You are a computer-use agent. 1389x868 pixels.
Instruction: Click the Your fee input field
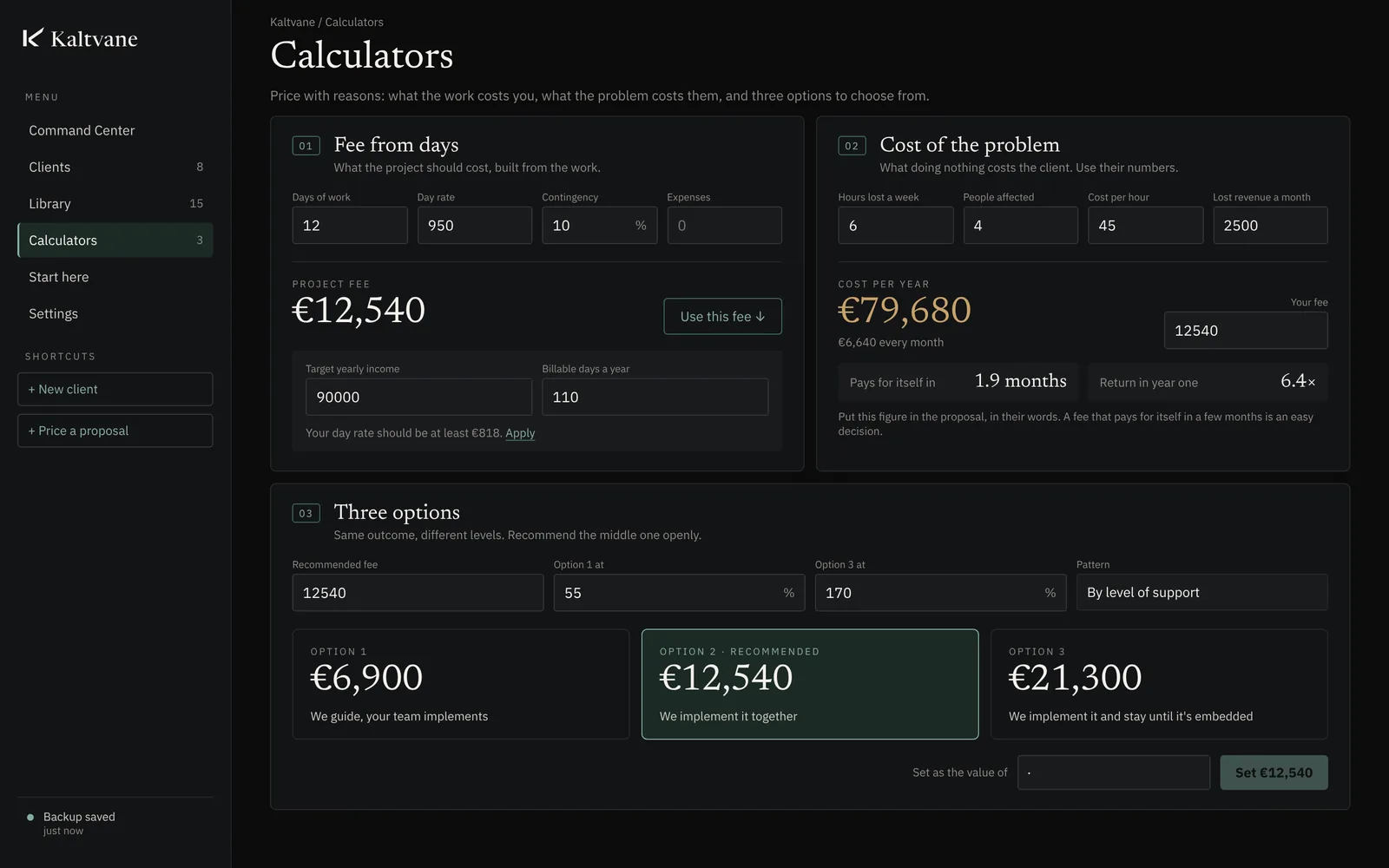(1246, 331)
